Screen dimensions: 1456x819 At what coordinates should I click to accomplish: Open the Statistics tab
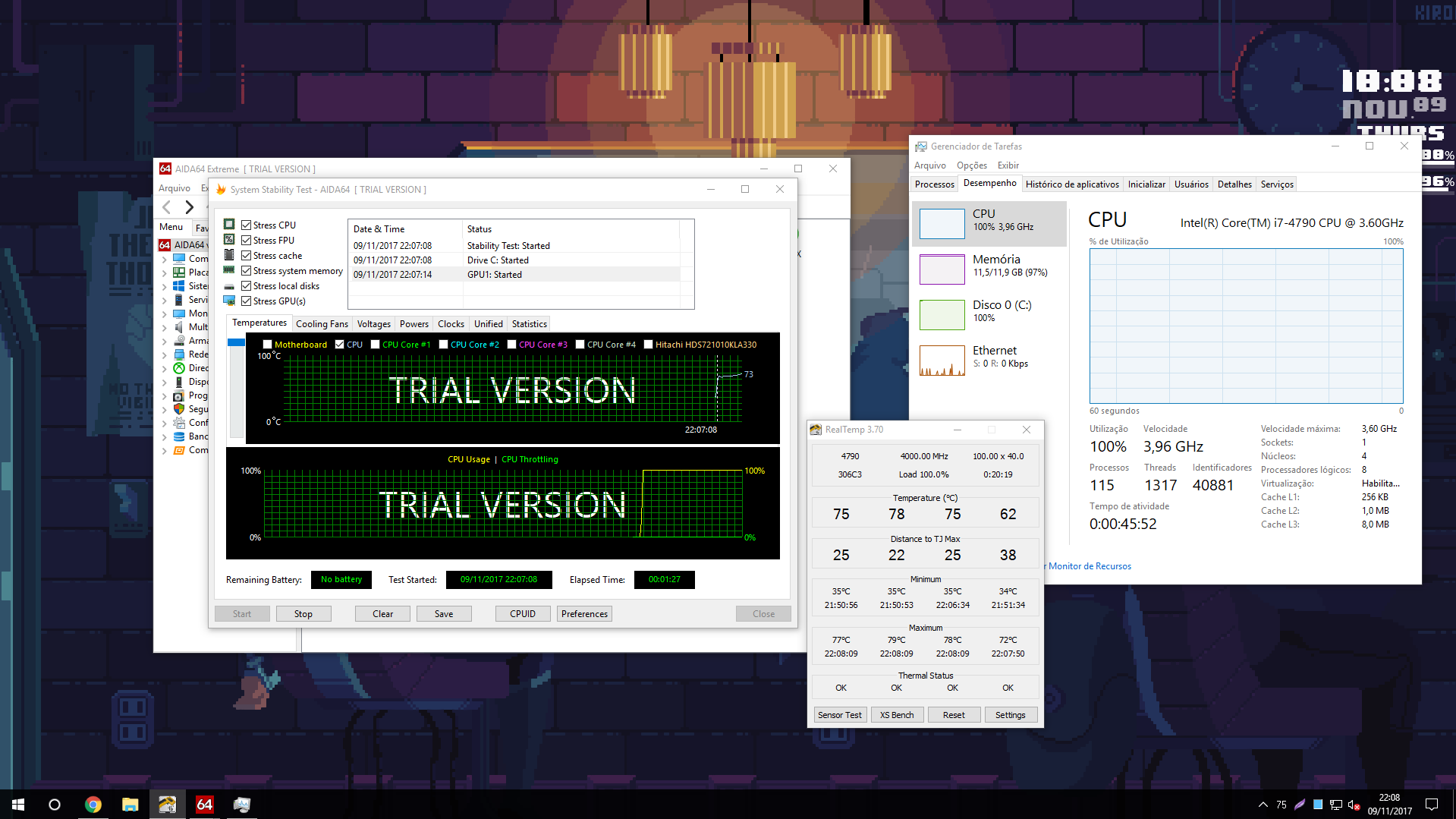tap(529, 323)
